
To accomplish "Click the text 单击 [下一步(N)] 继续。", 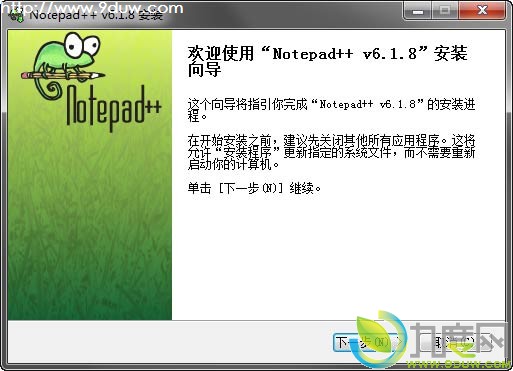I will click(254, 189).
